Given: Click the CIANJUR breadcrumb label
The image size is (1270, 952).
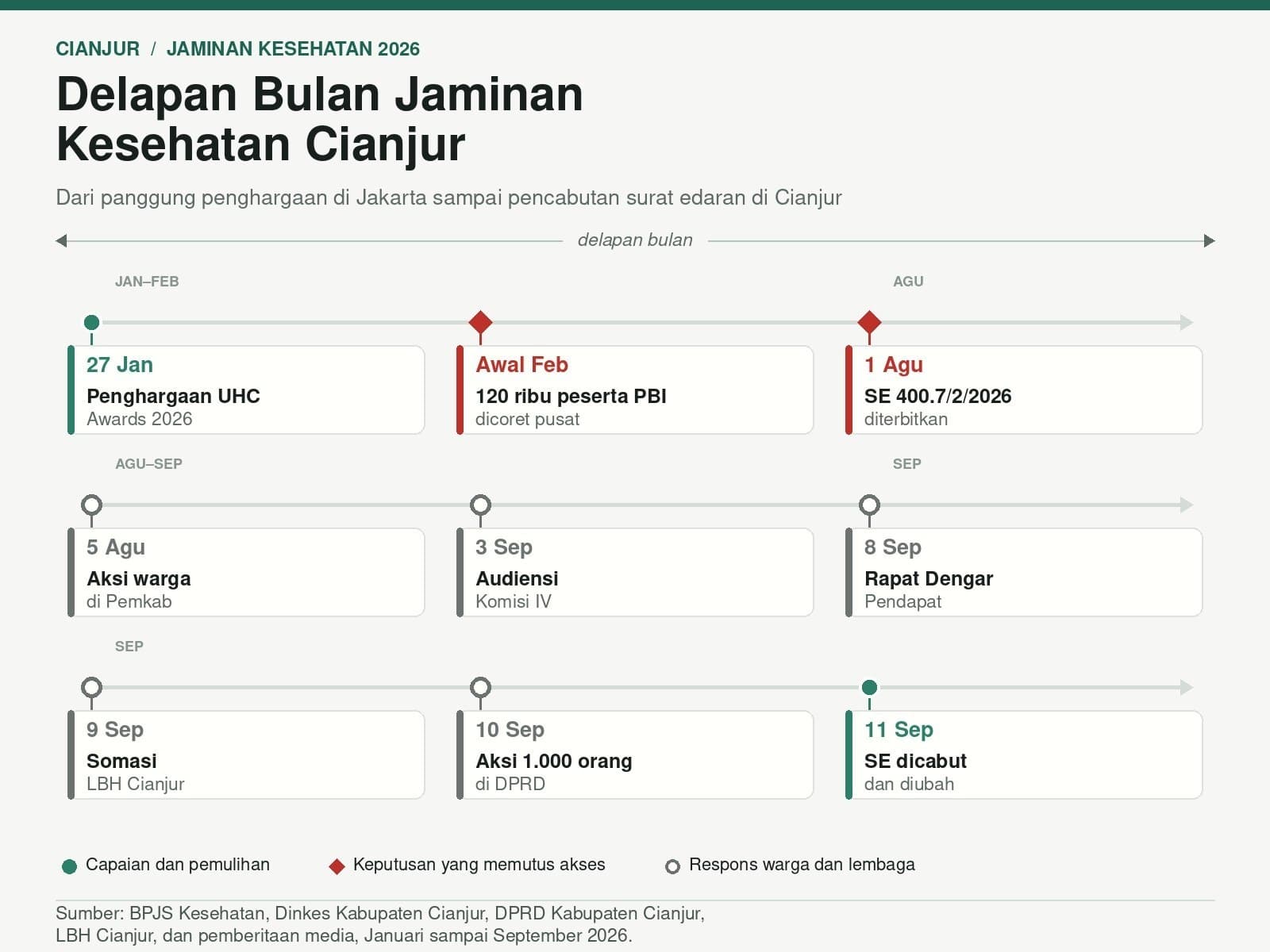Looking at the screenshot, I should click(98, 49).
